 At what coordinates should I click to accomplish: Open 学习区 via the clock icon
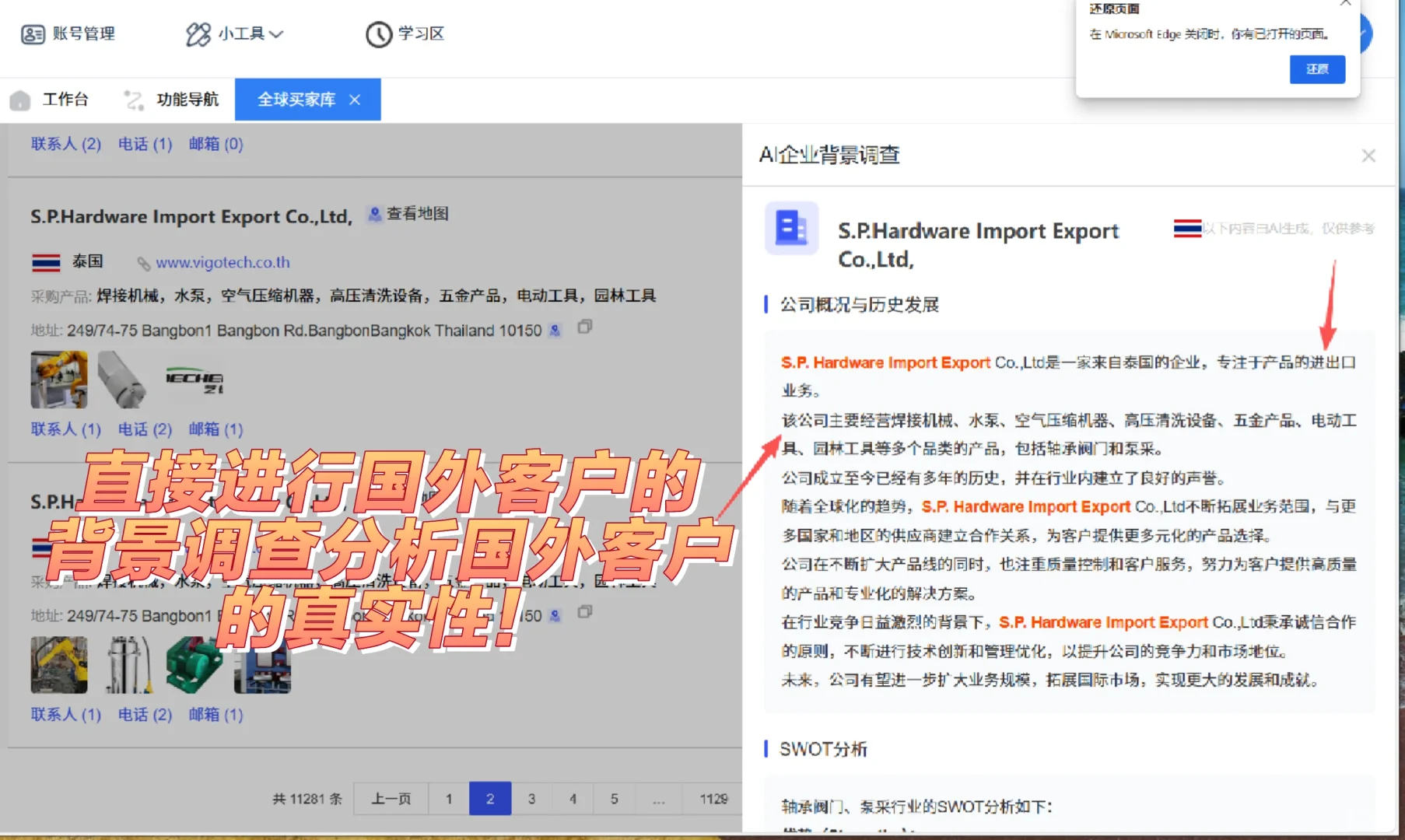point(378,34)
